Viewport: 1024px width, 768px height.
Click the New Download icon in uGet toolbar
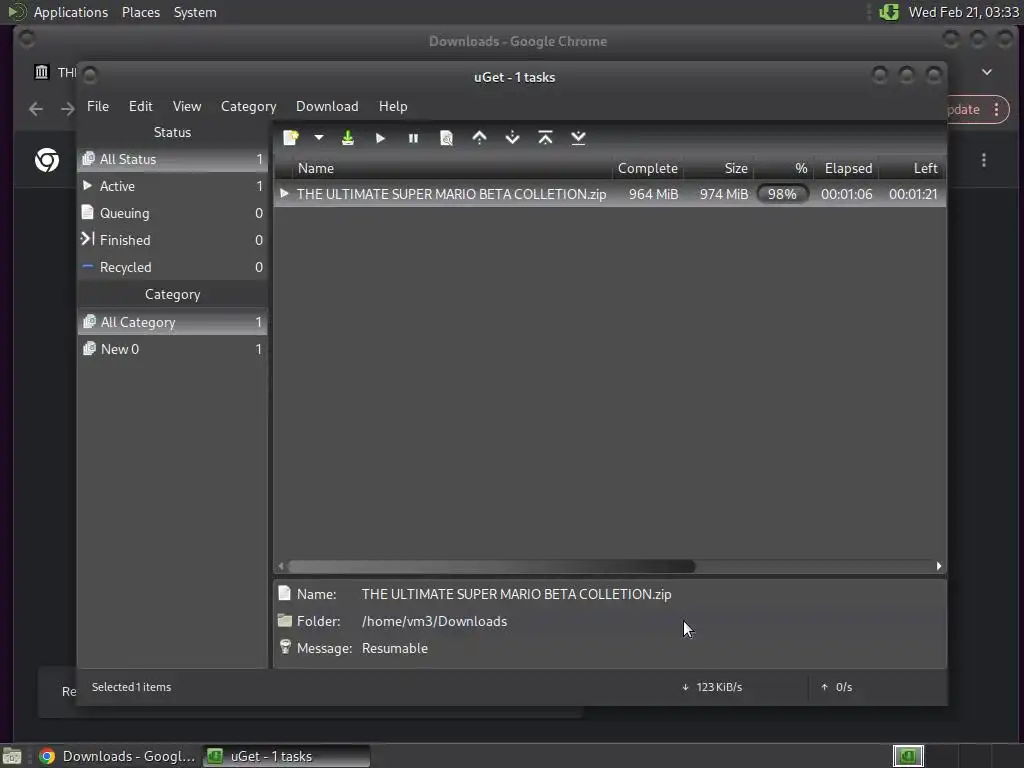tap(291, 138)
